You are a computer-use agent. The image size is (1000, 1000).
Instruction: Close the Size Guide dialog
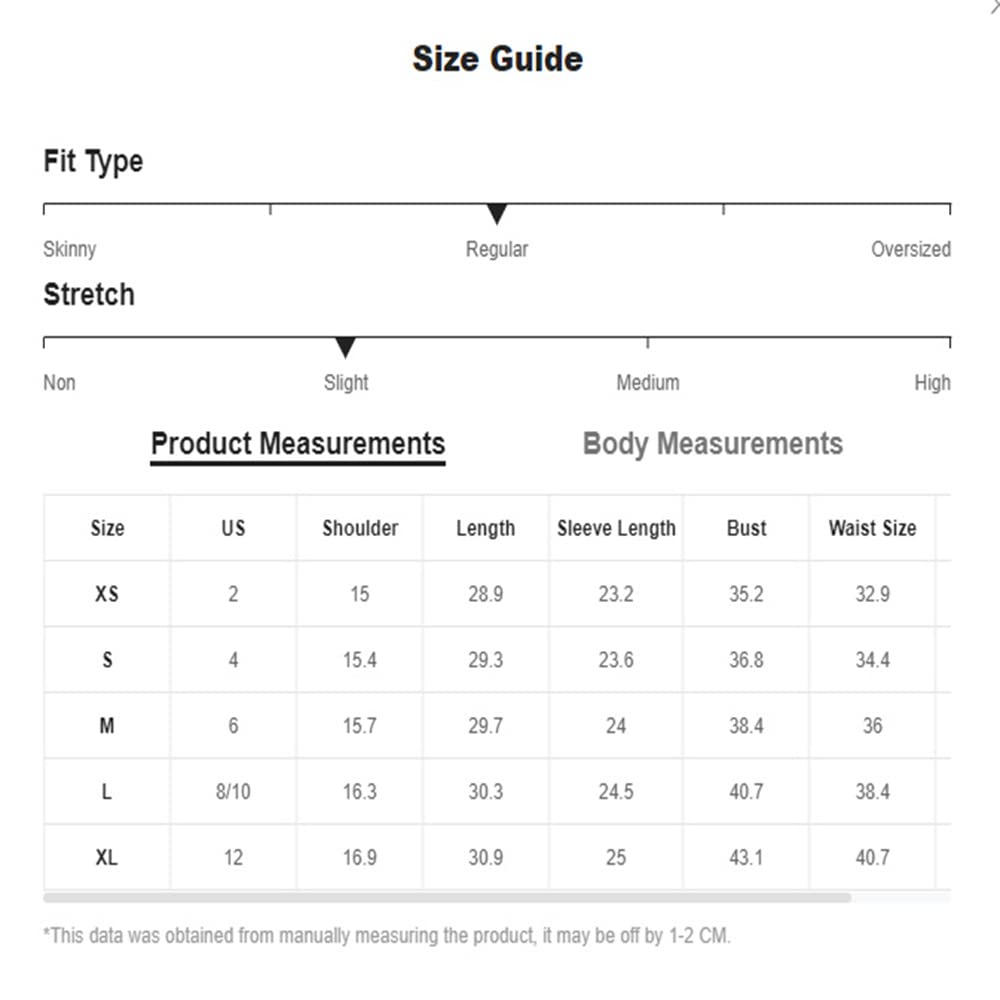tap(995, 6)
